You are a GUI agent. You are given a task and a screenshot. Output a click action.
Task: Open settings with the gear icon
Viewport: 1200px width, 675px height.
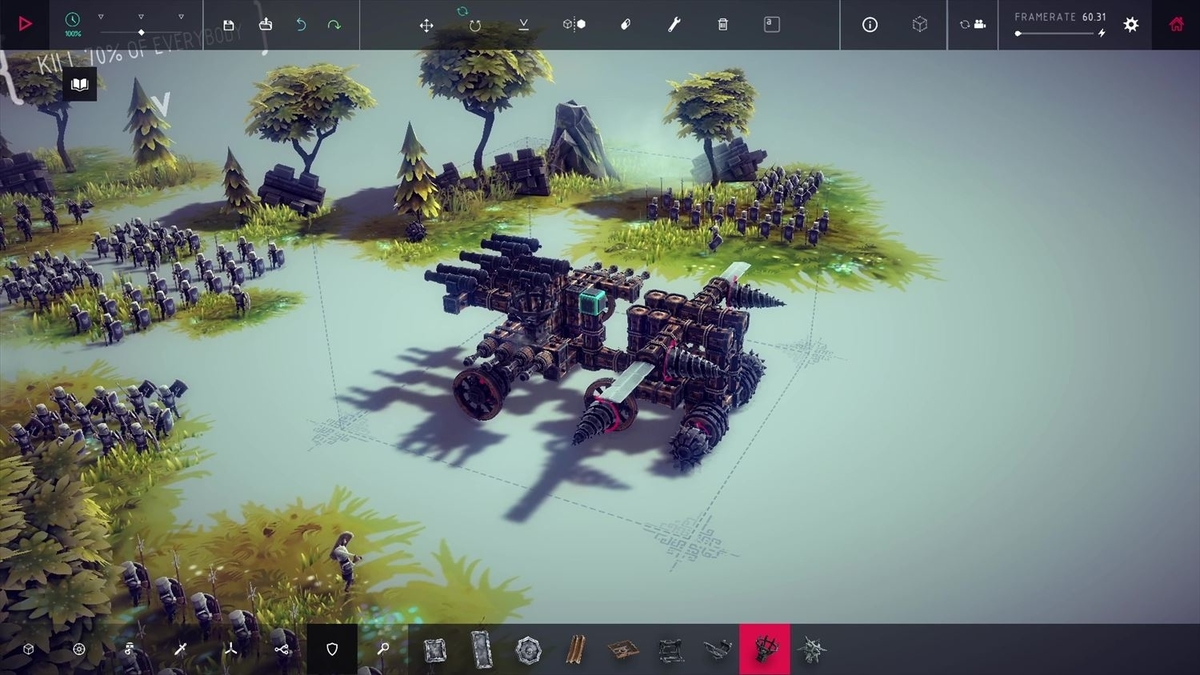coord(1131,24)
